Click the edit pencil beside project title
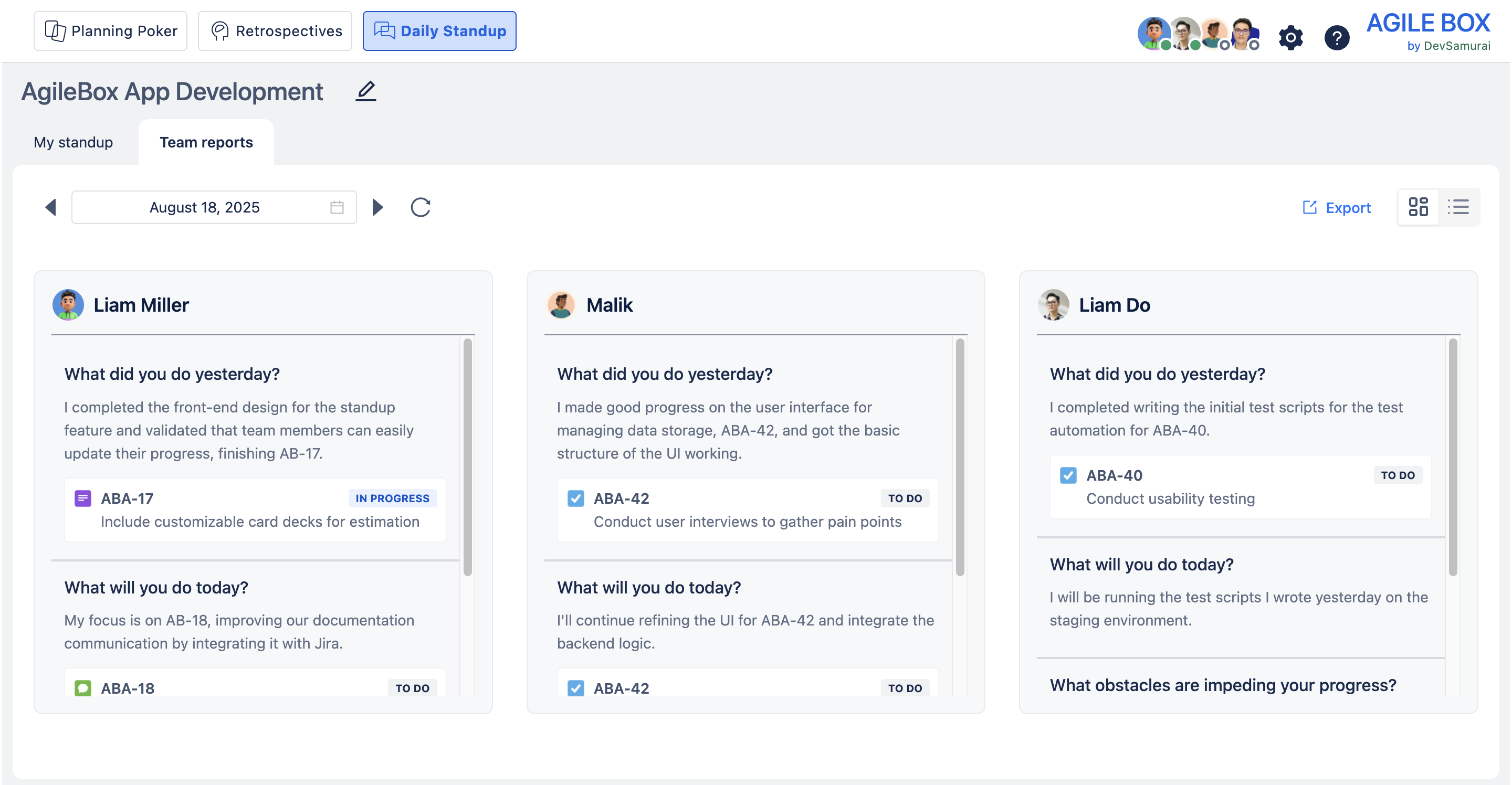Screen dimensions: 1512x785 (366, 91)
